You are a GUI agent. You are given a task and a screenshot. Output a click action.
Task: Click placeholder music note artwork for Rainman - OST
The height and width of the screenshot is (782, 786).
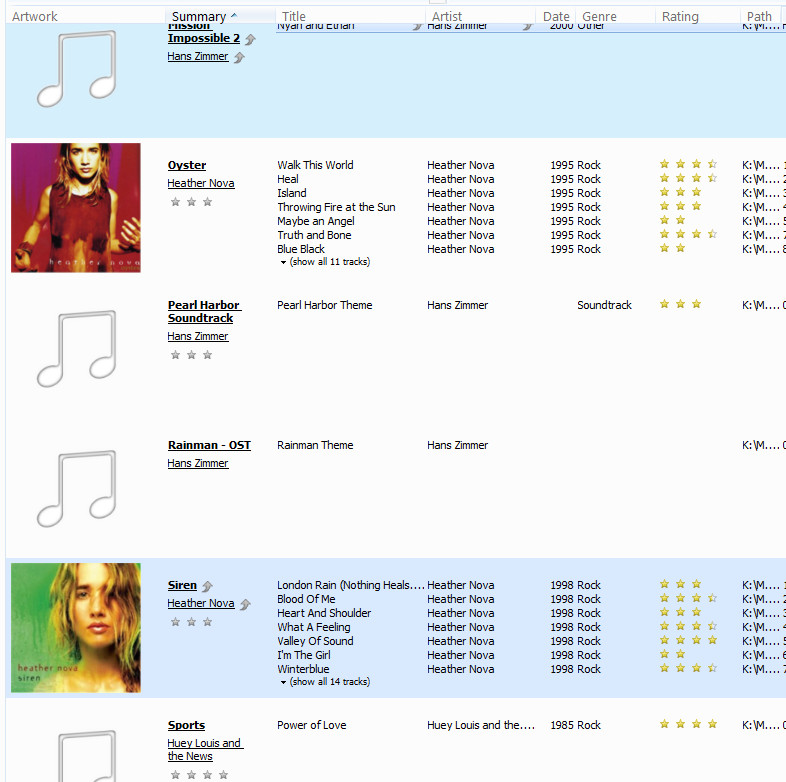76,488
